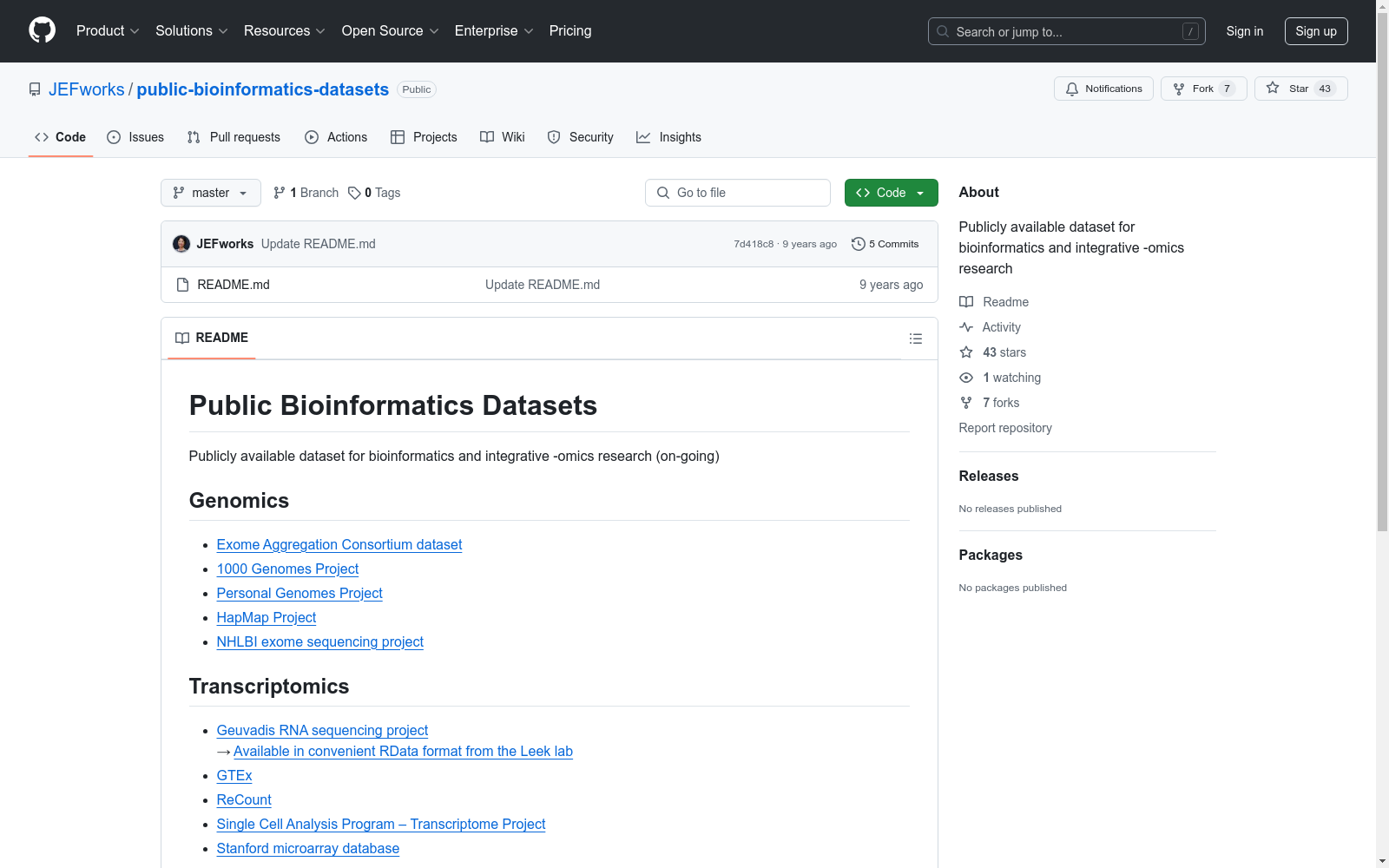The image size is (1389, 868).
Task: Switch to the Code tab
Action: (61, 137)
